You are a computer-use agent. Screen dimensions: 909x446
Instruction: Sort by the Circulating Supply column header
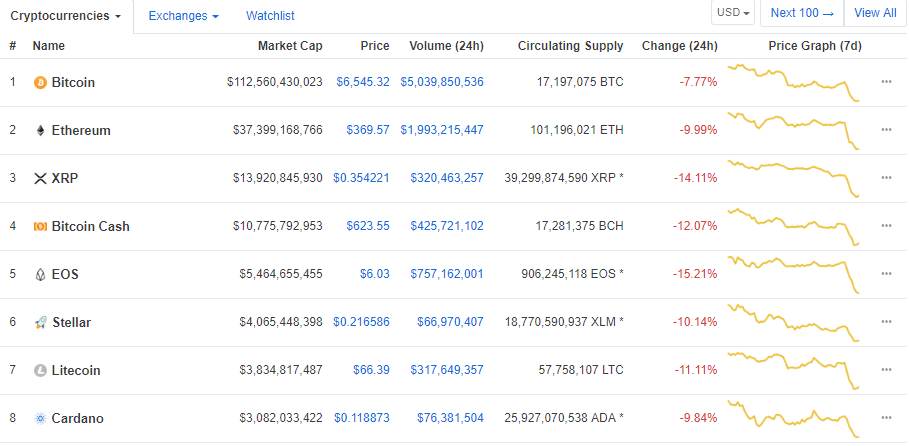(x=570, y=46)
